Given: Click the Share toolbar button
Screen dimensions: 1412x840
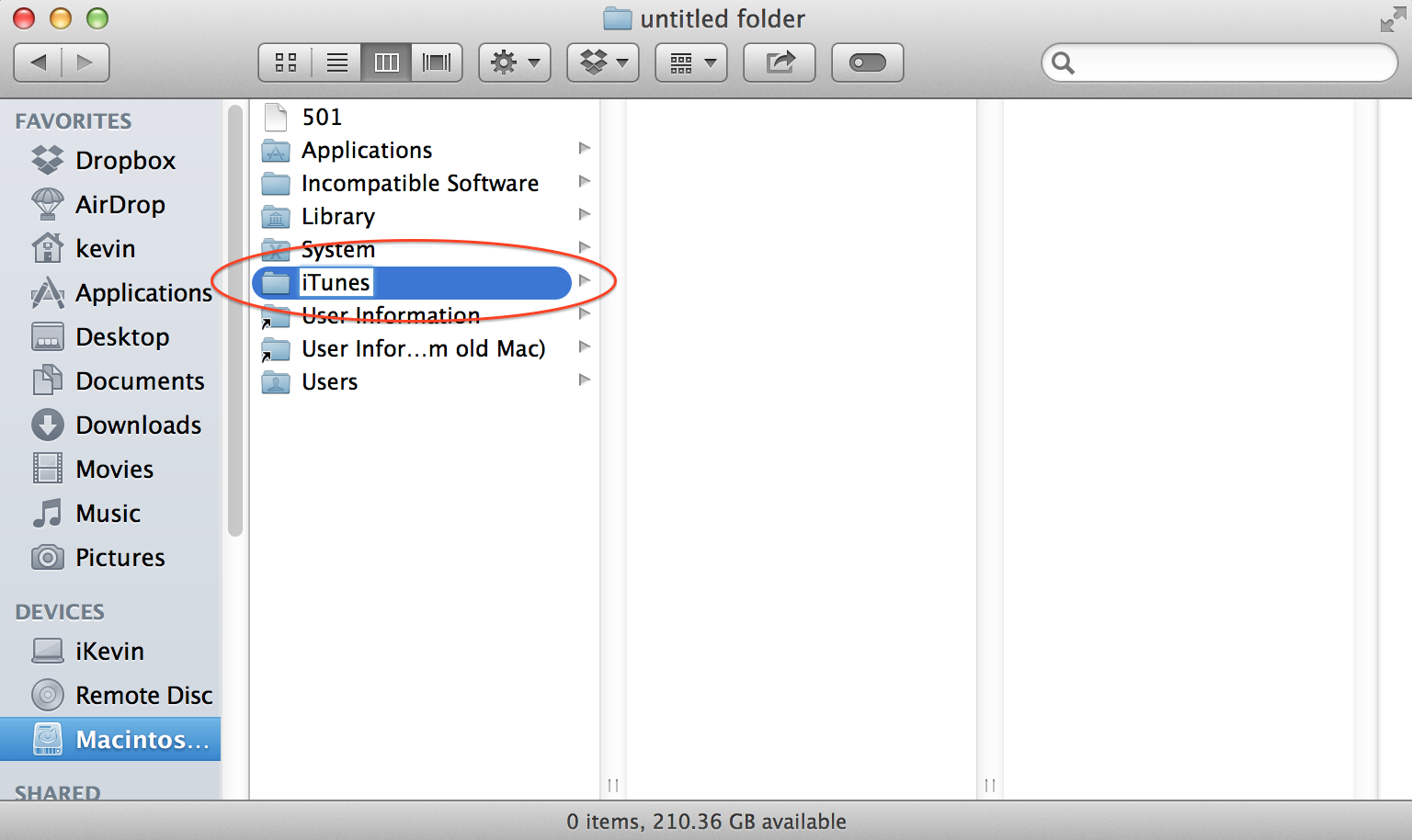Looking at the screenshot, I should pos(780,62).
